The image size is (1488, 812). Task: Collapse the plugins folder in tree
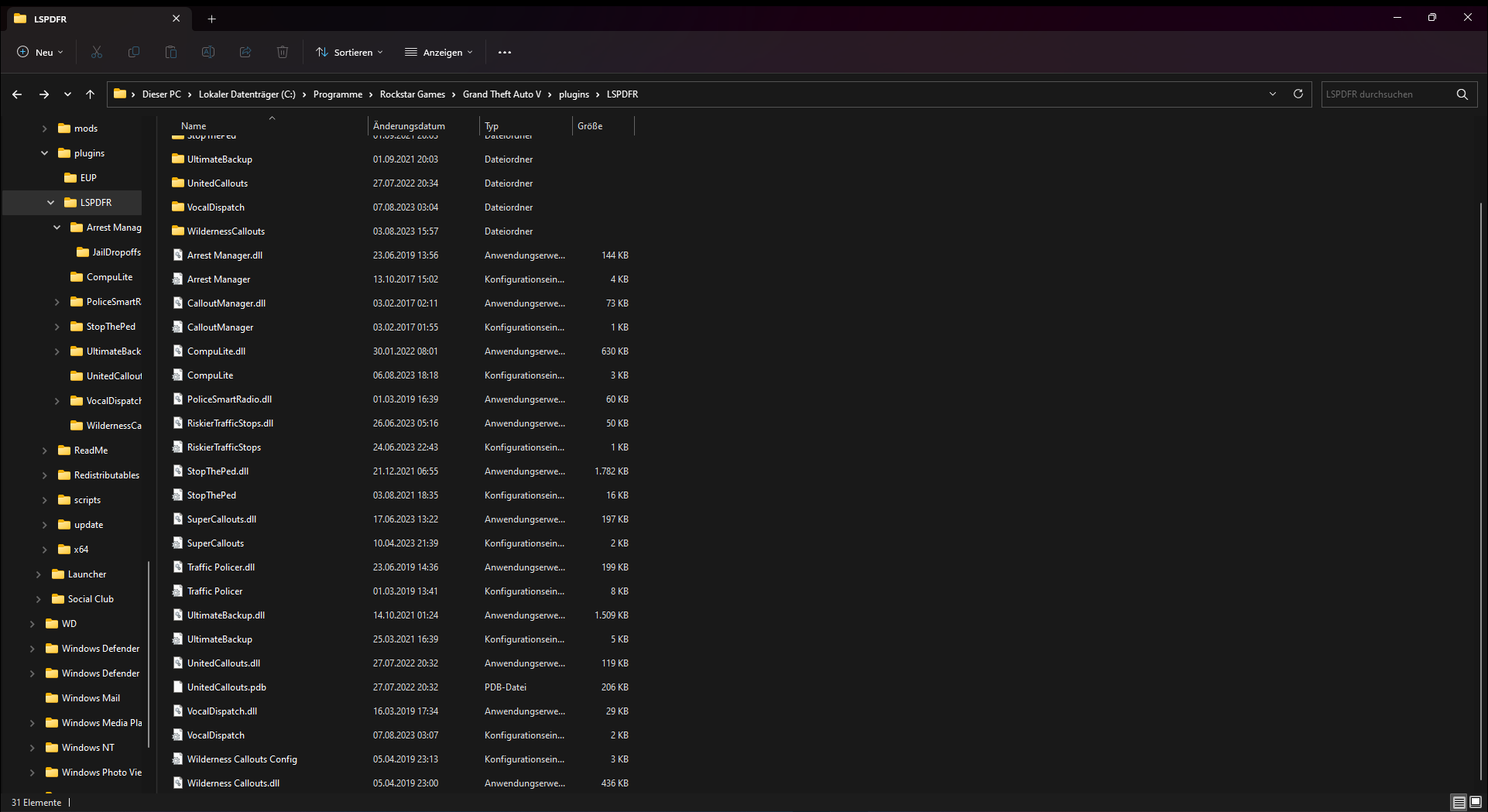44,153
